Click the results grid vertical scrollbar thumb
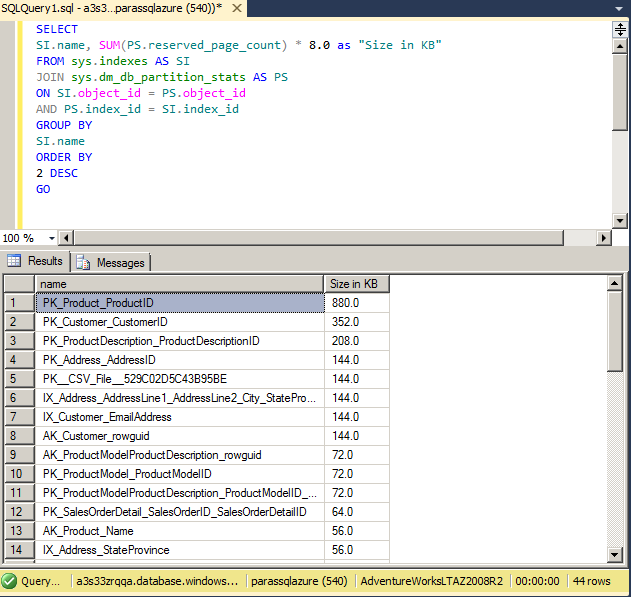The height and width of the screenshot is (597, 631). pyautogui.click(x=615, y=331)
